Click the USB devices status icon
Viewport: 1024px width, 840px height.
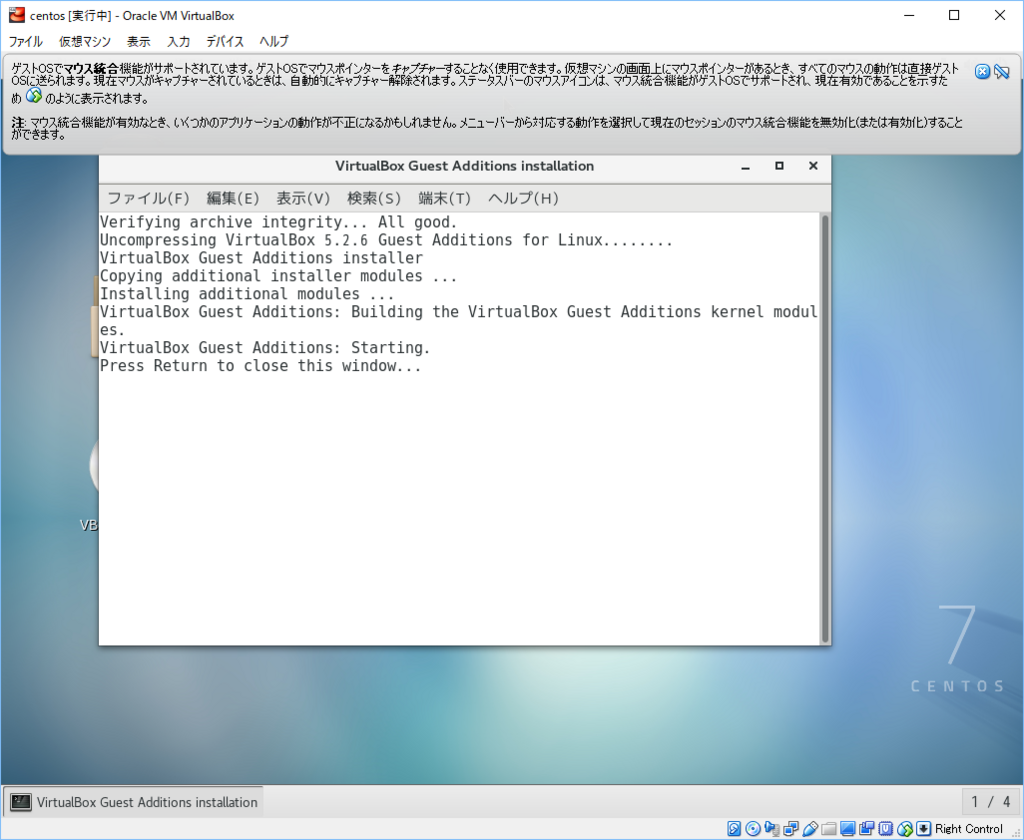point(810,829)
